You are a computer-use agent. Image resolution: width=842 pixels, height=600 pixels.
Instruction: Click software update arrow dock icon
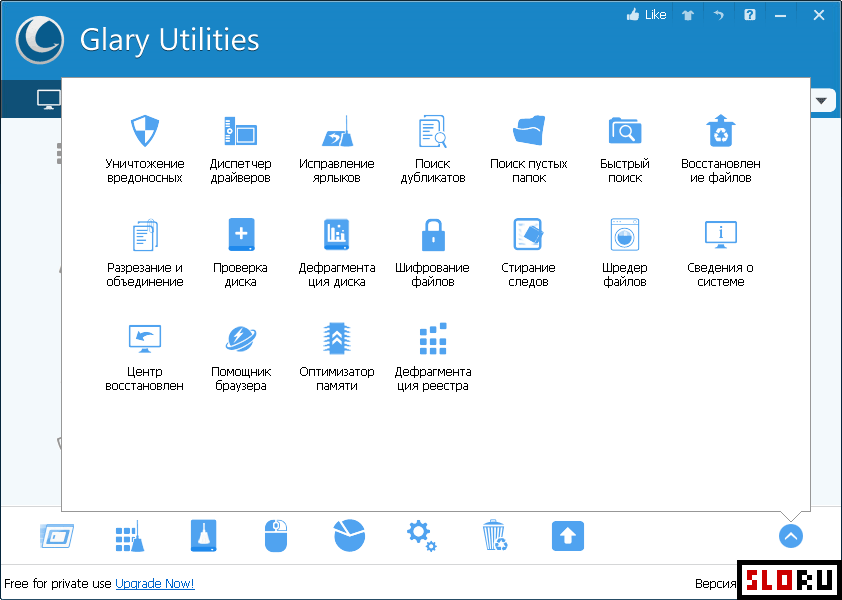pos(568,536)
